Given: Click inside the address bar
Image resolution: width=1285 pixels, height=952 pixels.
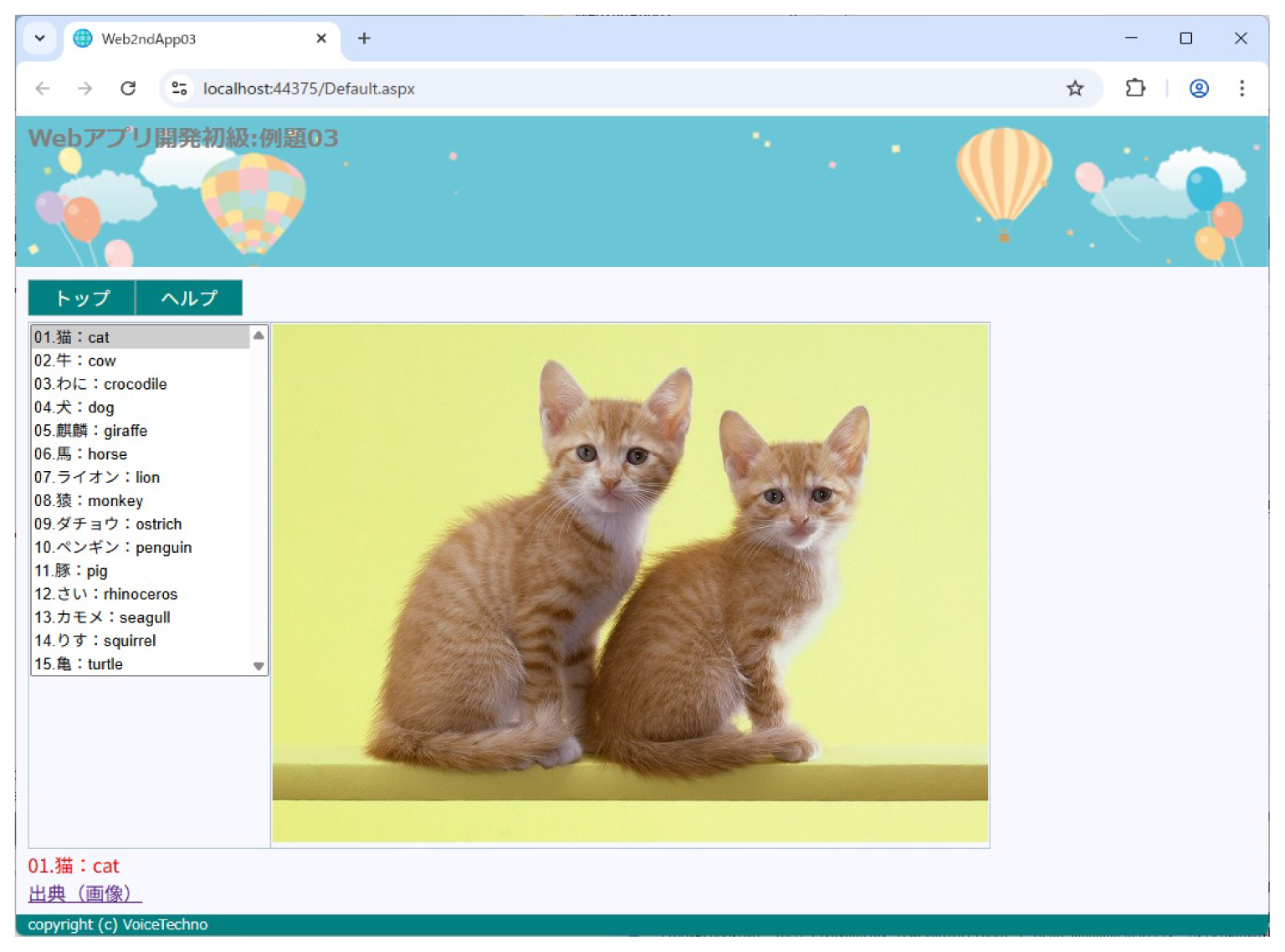Looking at the screenshot, I should click(502, 88).
